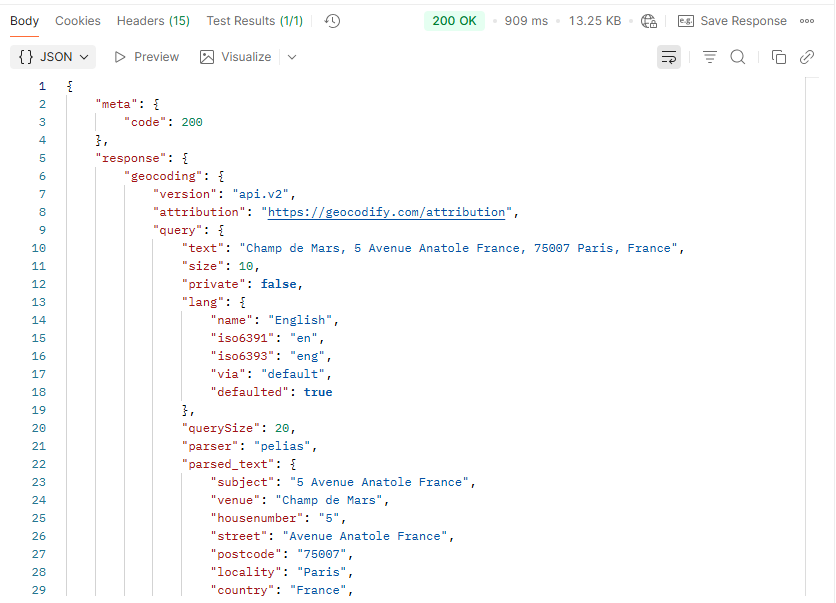Click the Visualize chart icon

tap(208, 57)
